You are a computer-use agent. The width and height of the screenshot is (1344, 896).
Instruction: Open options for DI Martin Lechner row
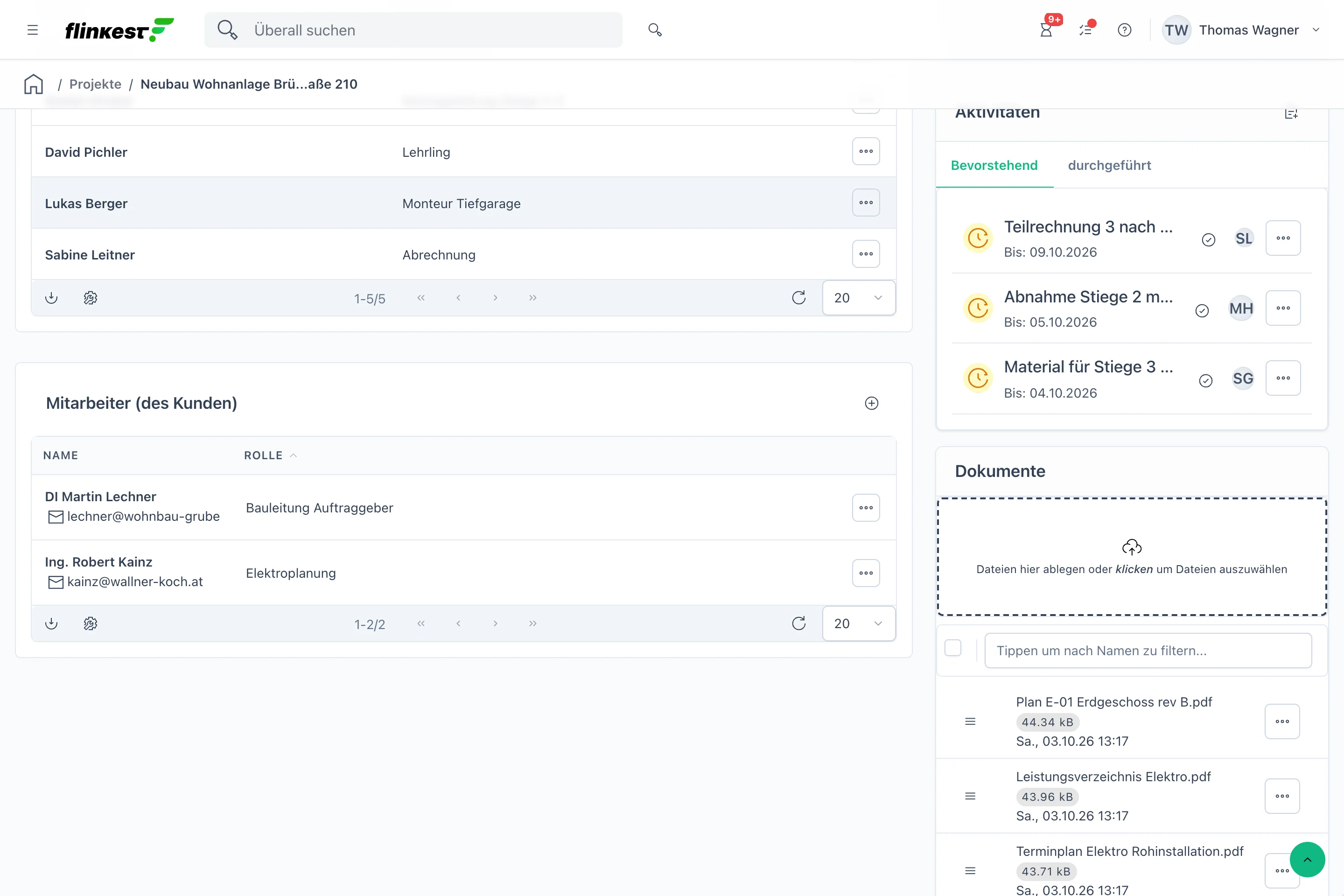click(x=866, y=508)
